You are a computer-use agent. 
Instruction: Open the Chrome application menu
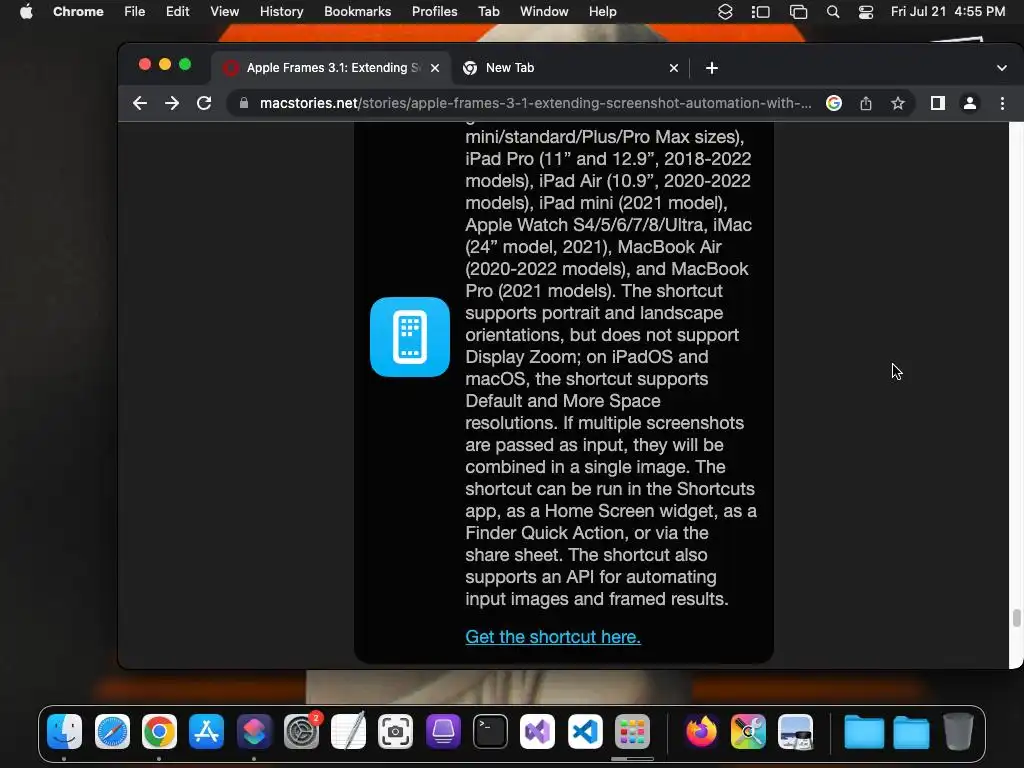click(x=78, y=12)
